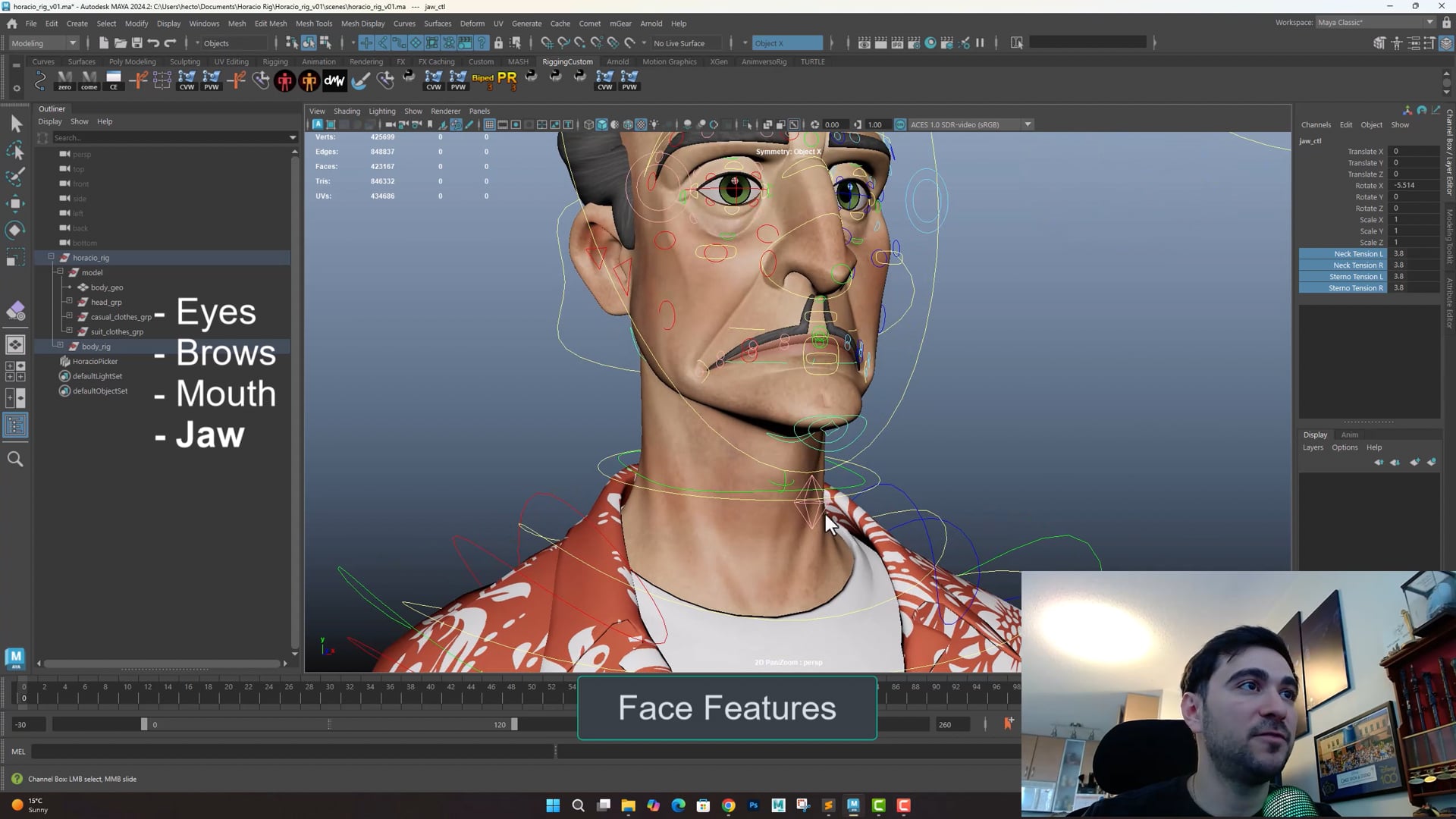Open Photoshop from the Windows taskbar
Viewport: 1456px width, 819px height.
(753, 805)
